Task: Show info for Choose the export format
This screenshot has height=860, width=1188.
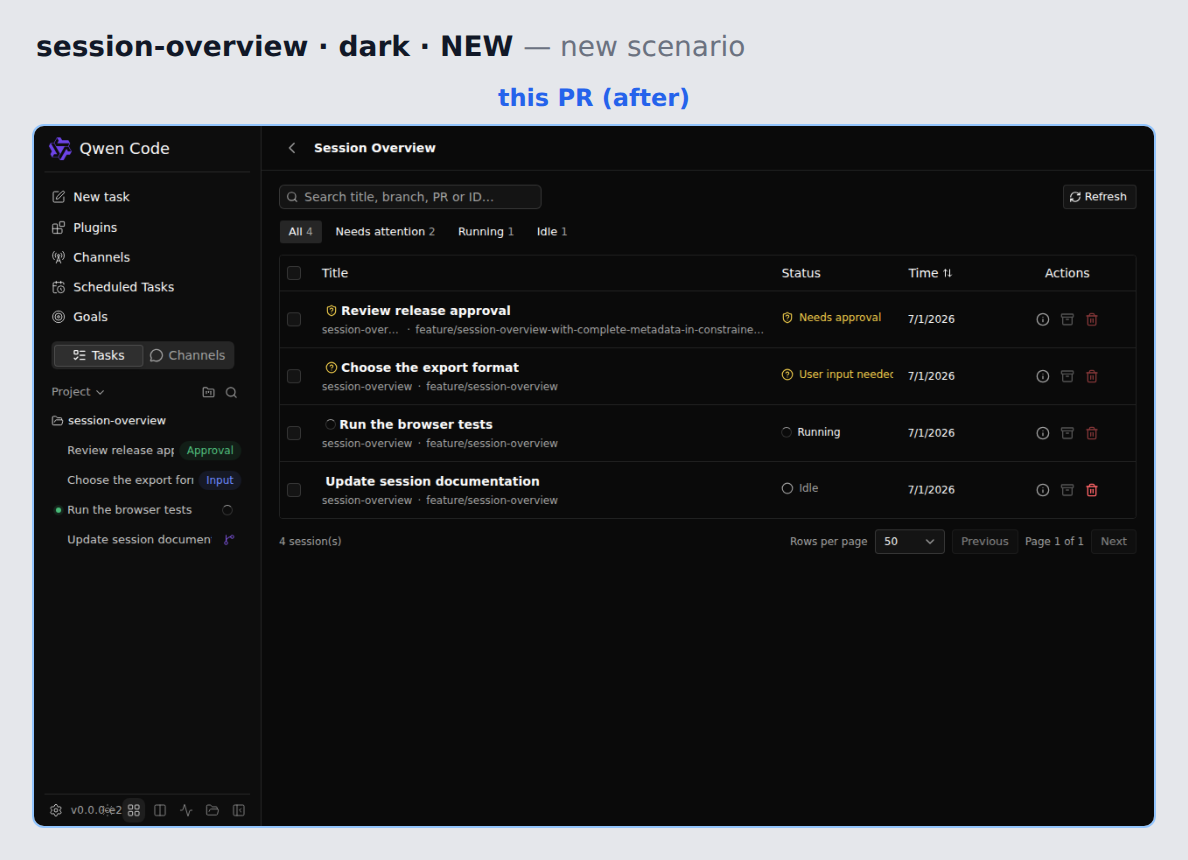Action: click(1043, 377)
